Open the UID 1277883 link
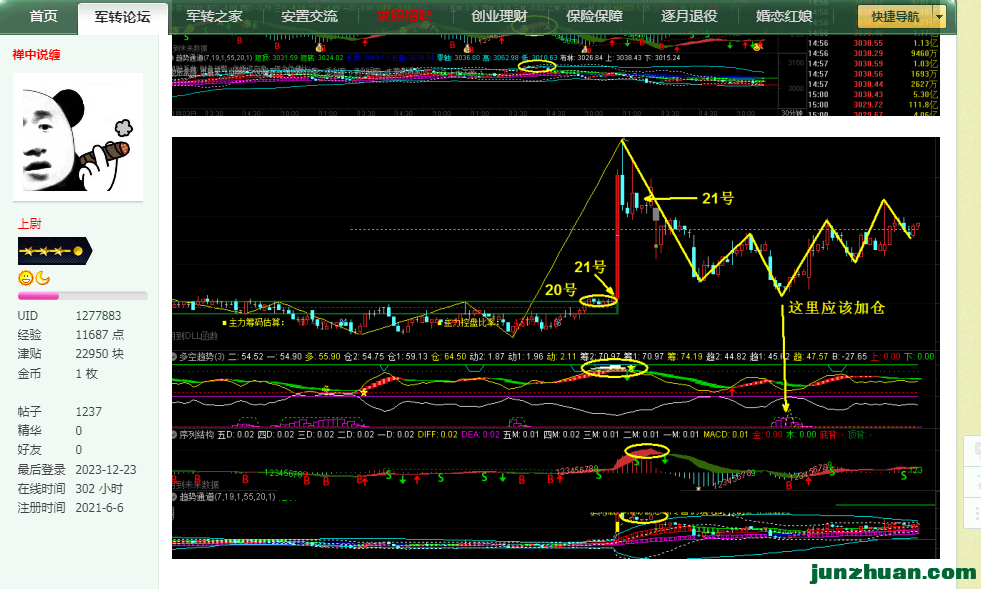The height and width of the screenshot is (589, 981). click(x=98, y=316)
